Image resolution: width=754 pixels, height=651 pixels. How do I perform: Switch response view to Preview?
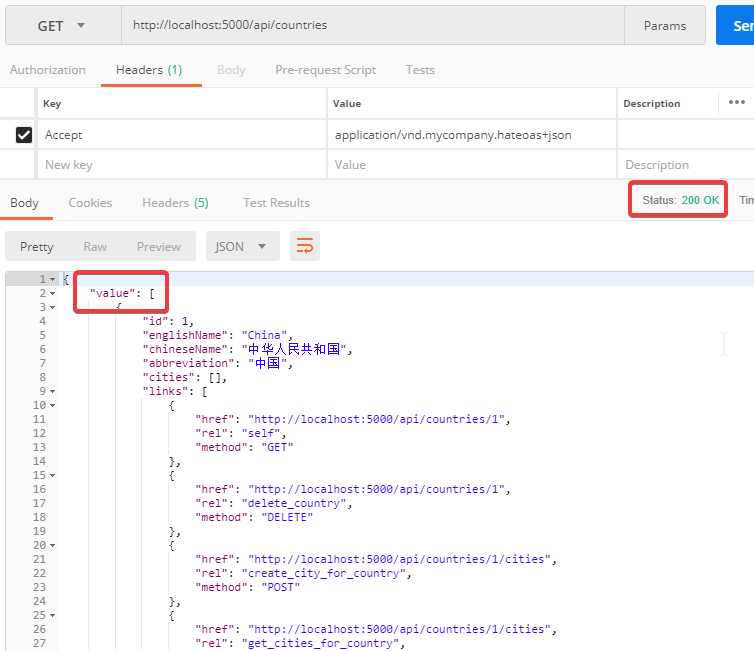[x=159, y=246]
